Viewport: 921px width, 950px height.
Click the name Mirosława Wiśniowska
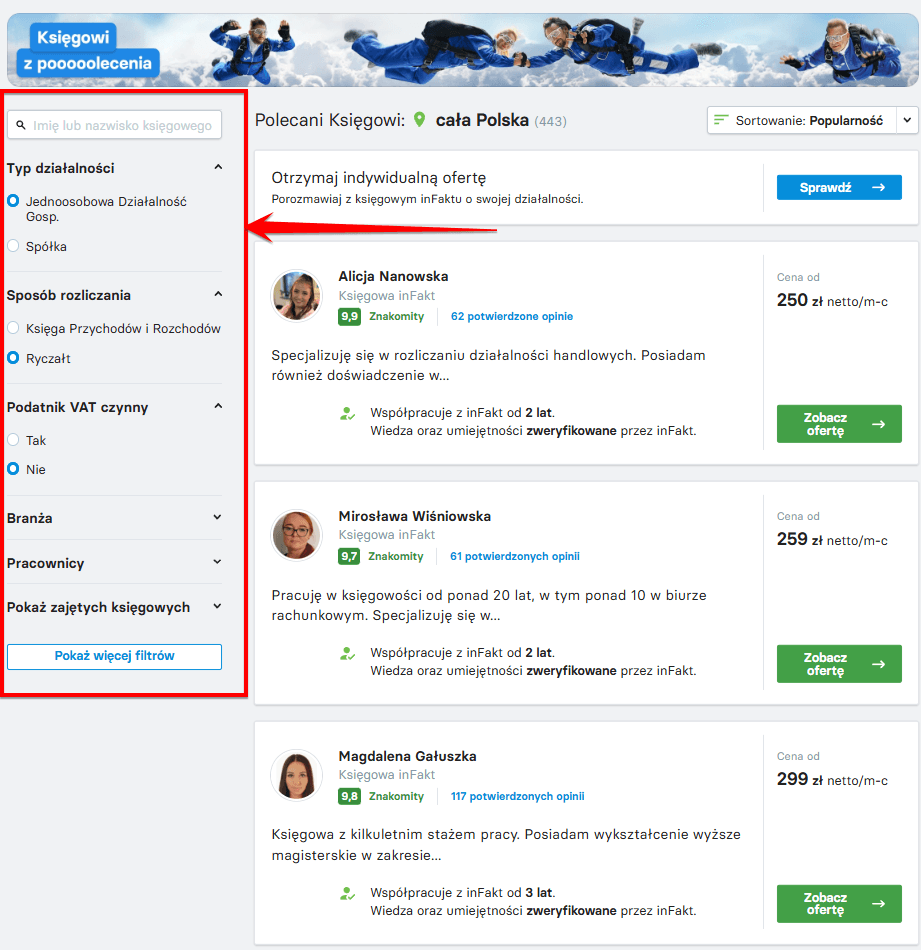click(414, 516)
